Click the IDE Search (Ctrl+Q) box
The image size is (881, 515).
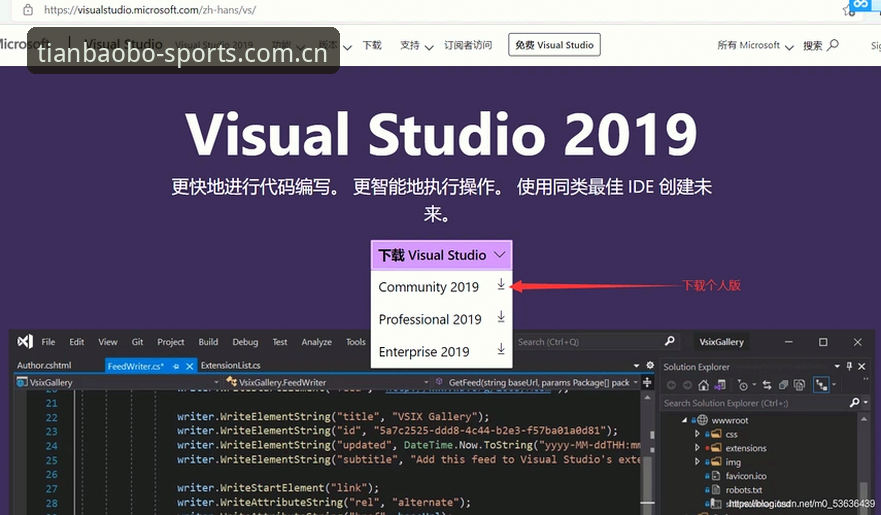596,341
